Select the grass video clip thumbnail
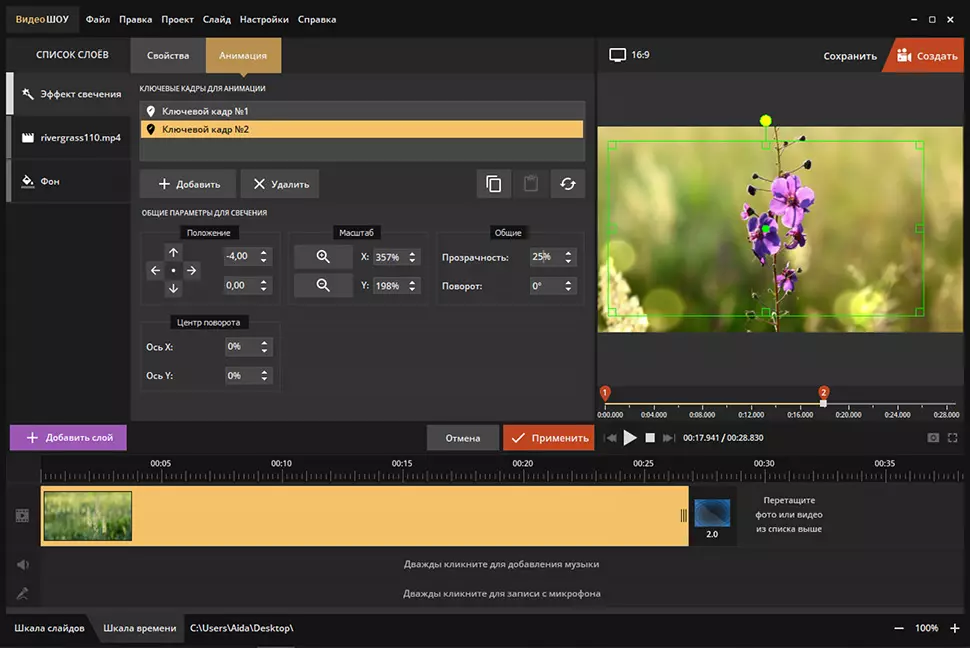Screen dimensions: 970x648 pos(88,516)
